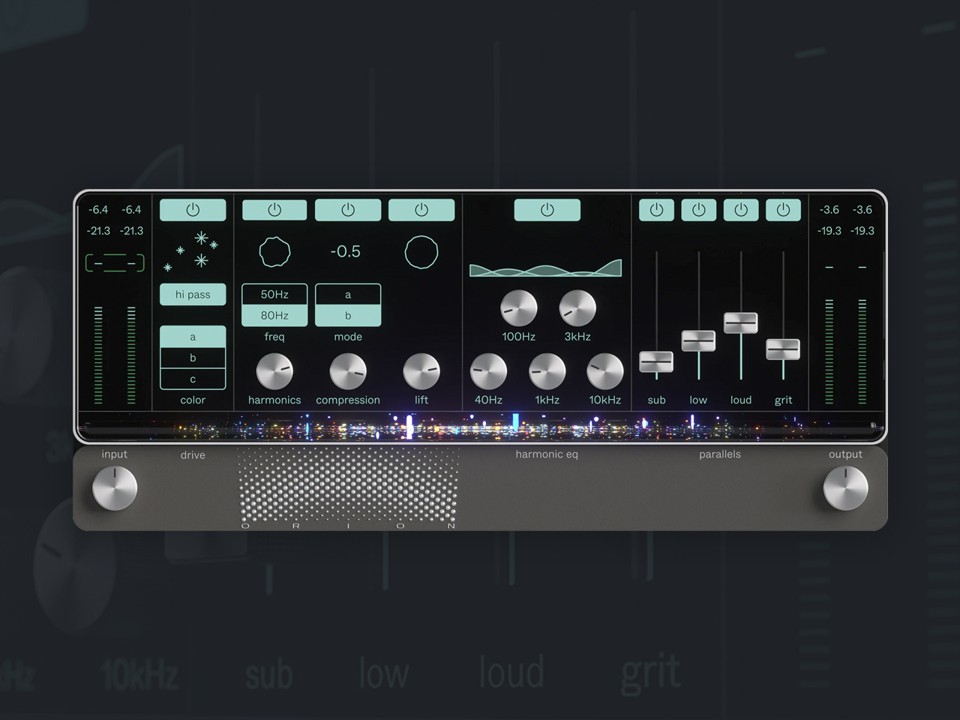Click the 3kHz EQ knob
Viewport: 960px width, 720px height.
point(577,308)
